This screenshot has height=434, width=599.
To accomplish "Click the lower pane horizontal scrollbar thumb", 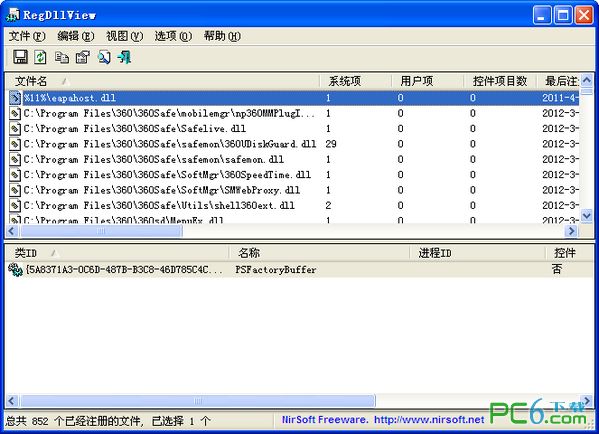I will (198, 401).
